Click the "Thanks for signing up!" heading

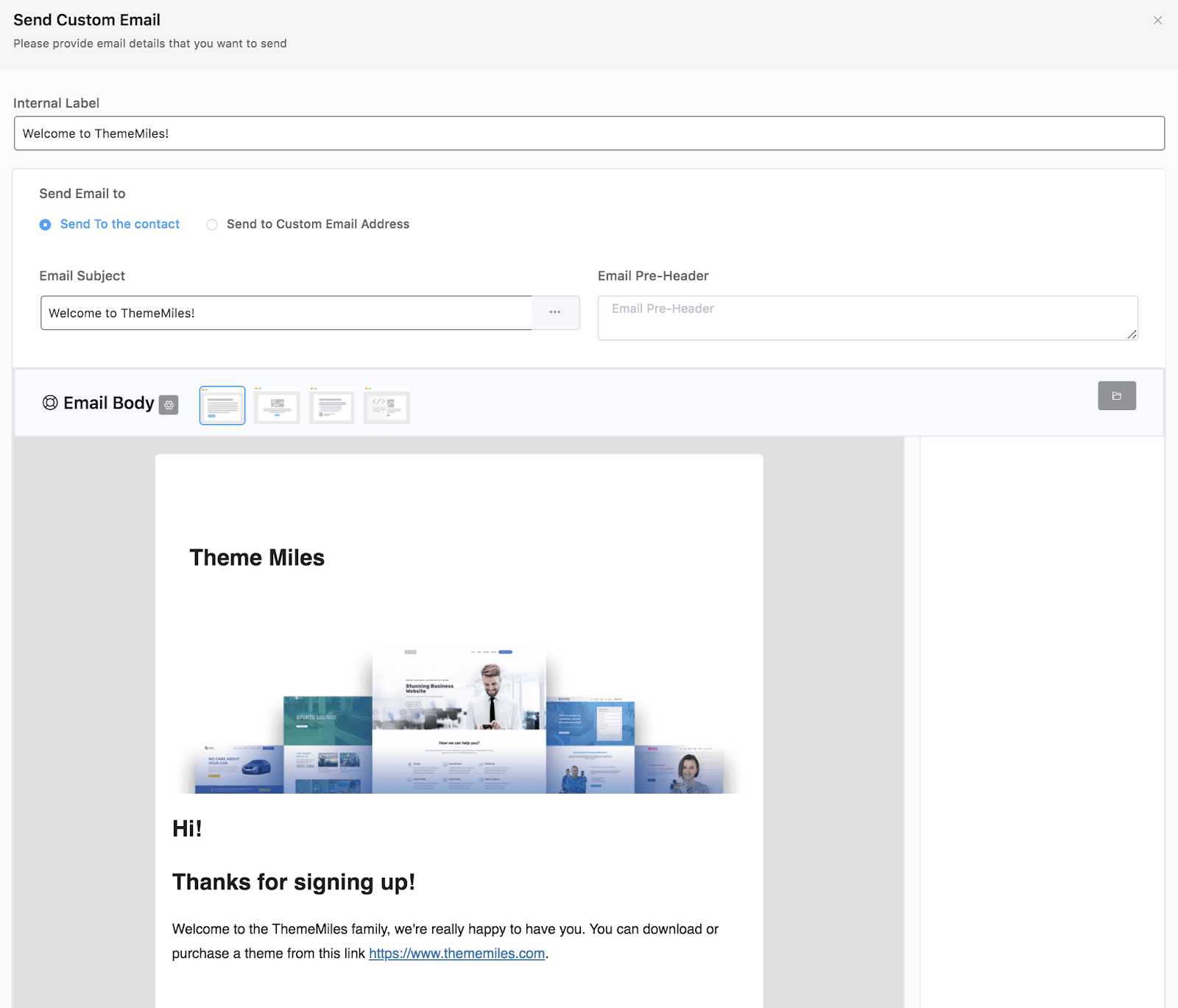click(x=294, y=882)
